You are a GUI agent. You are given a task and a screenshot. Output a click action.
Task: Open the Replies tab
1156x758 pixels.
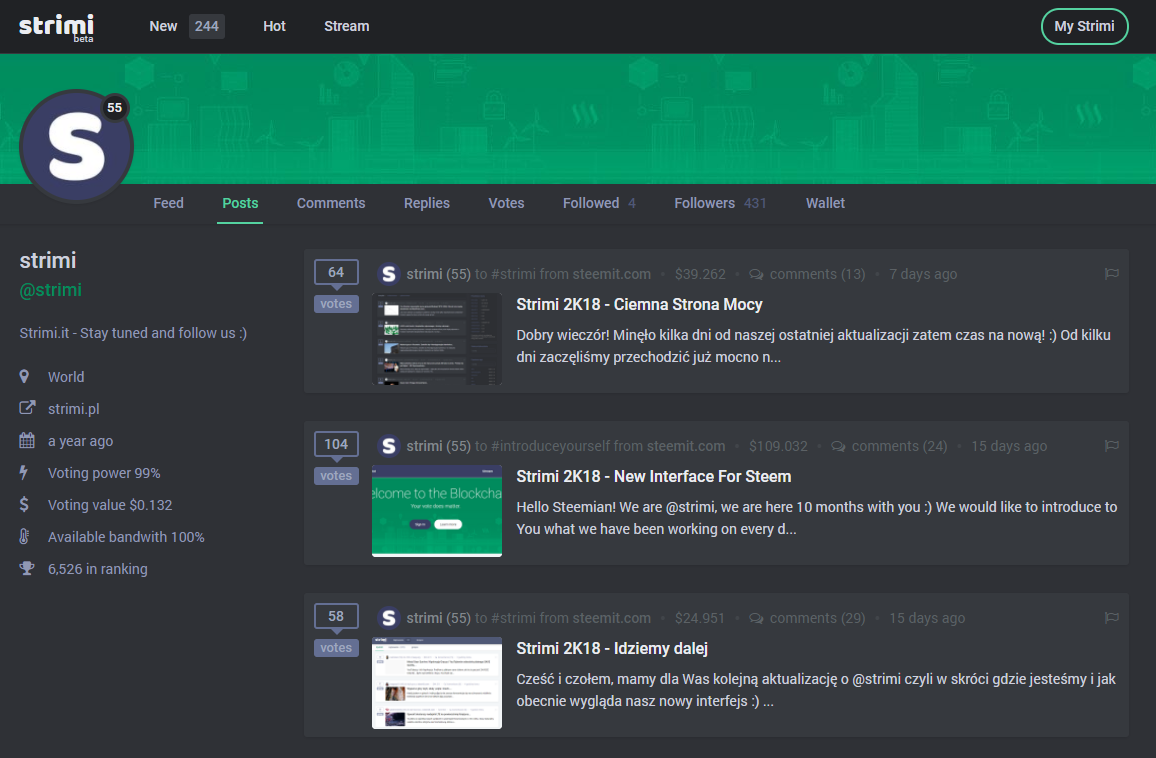pyautogui.click(x=427, y=203)
